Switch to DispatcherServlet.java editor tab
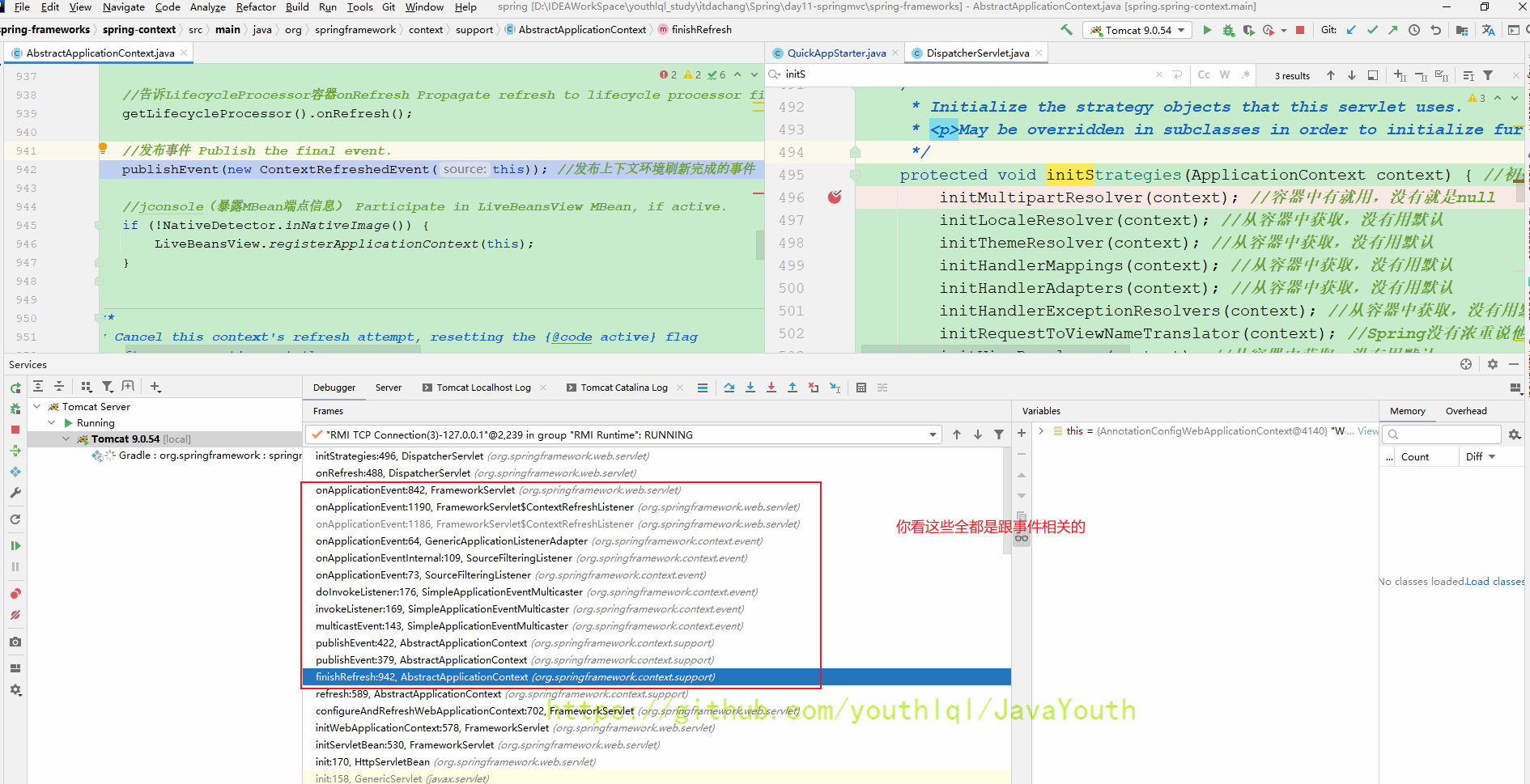The width and height of the screenshot is (1530, 784). (977, 53)
